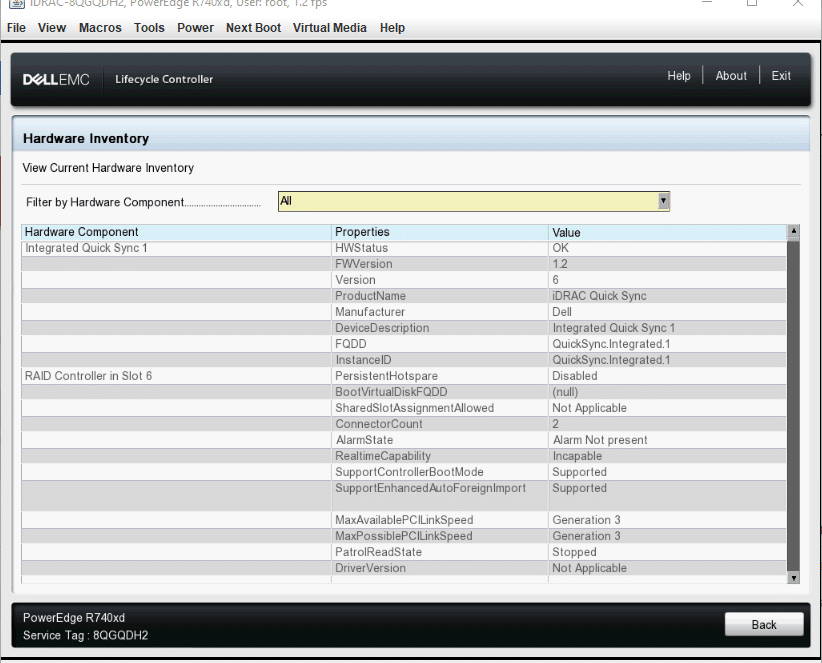The height and width of the screenshot is (663, 822).
Task: Click the Lifecycle Controller Help link
Action: tap(679, 76)
